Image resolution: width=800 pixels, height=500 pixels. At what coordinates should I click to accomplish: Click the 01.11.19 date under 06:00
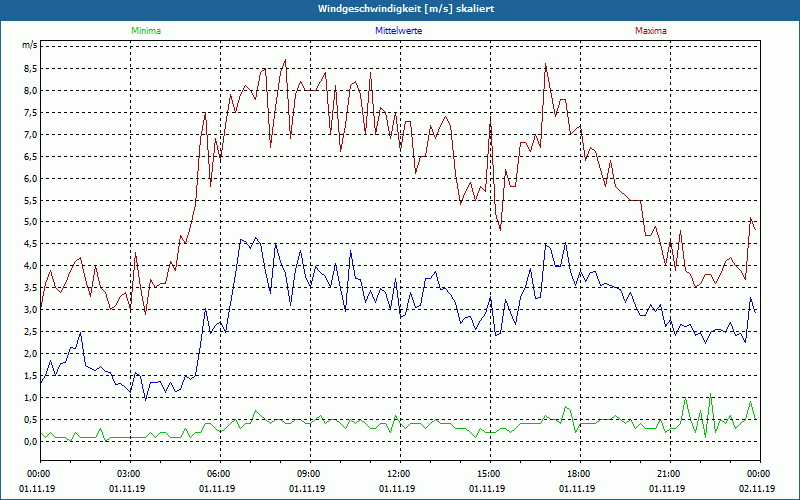click(217, 488)
